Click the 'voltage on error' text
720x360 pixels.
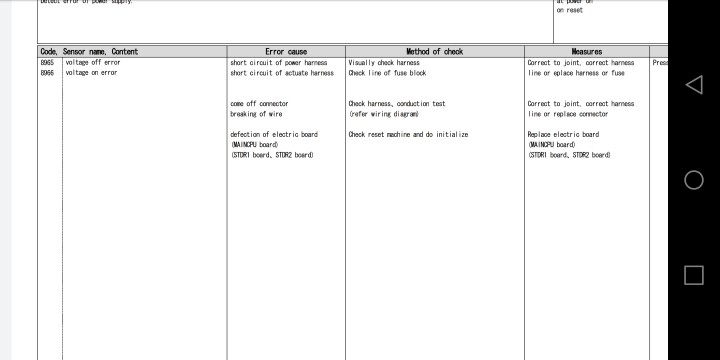(91, 73)
